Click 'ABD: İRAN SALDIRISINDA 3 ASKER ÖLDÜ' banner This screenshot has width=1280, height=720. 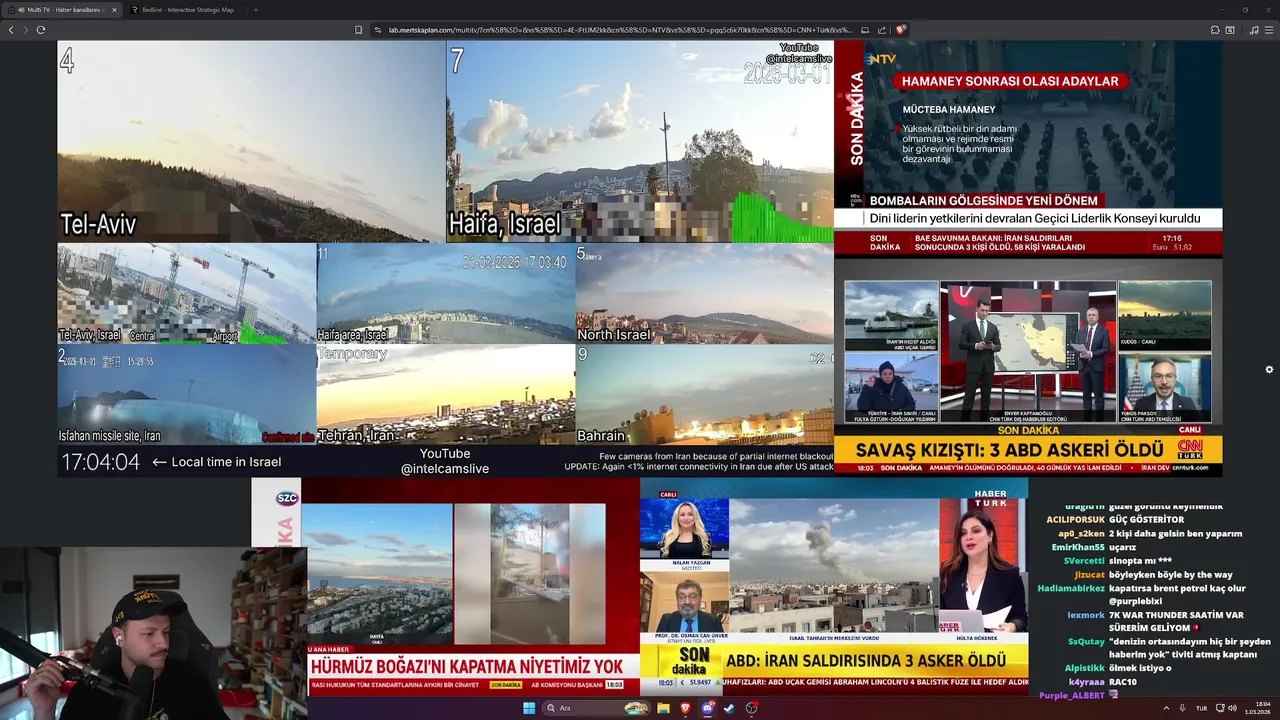[866, 661]
